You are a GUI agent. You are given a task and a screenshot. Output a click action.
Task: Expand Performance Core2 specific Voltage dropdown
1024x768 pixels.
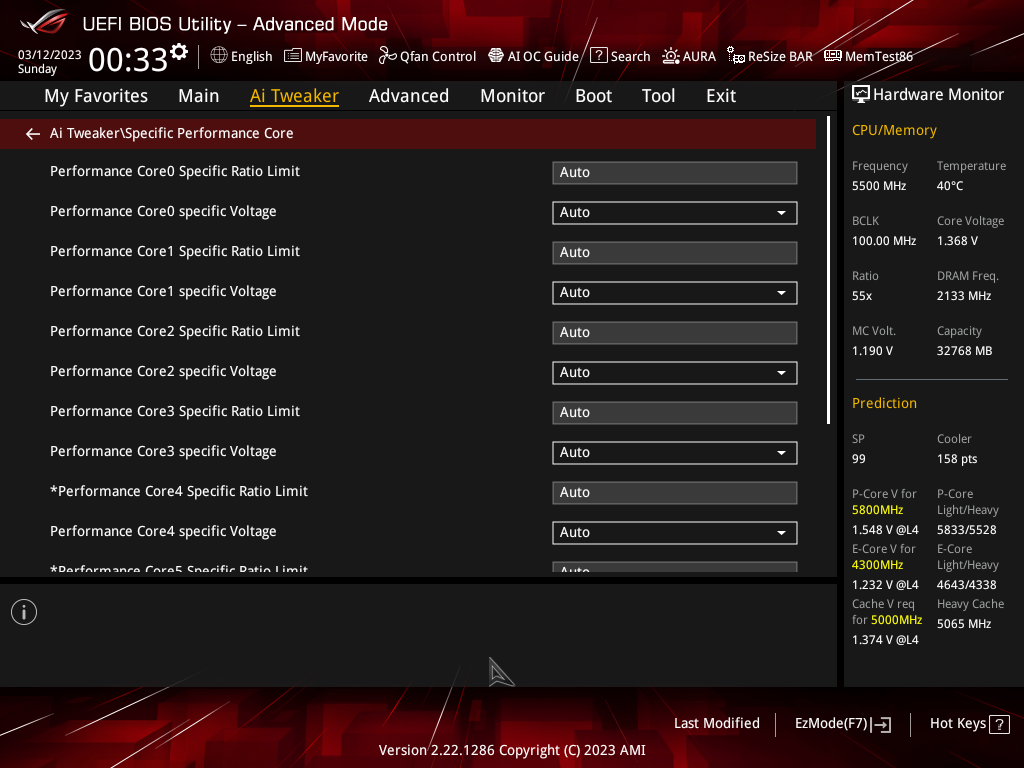click(x=675, y=373)
